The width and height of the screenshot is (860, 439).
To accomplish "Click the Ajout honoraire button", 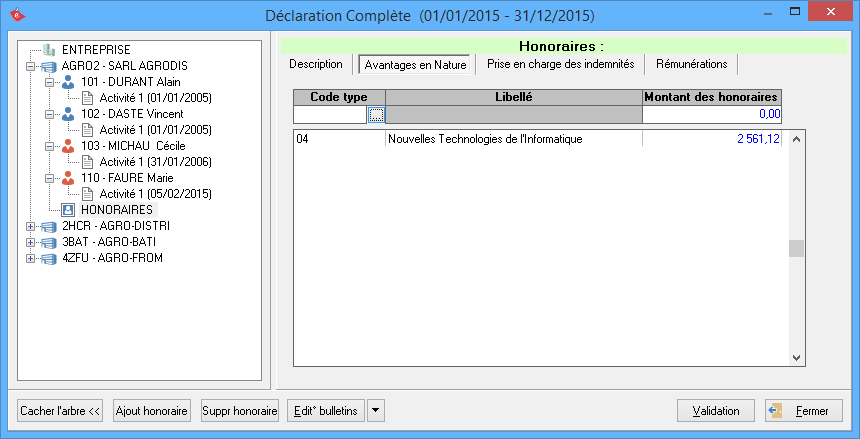I will [x=152, y=411].
